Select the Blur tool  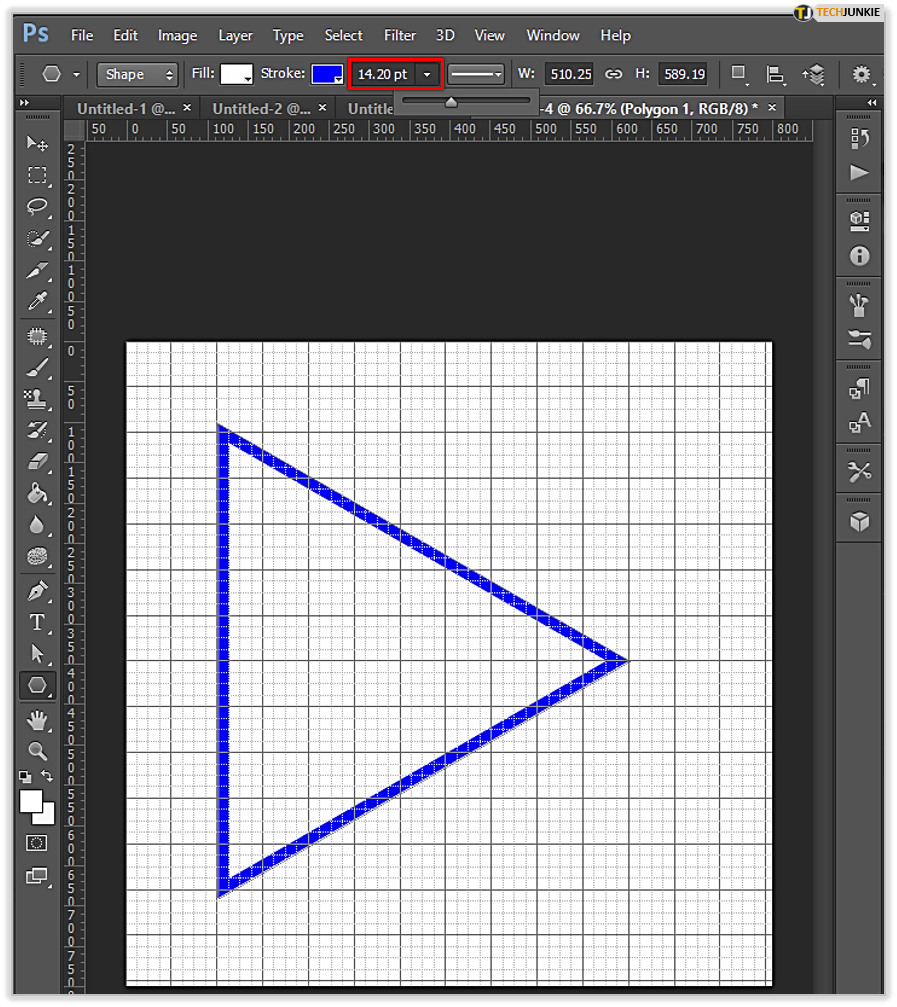[x=37, y=525]
